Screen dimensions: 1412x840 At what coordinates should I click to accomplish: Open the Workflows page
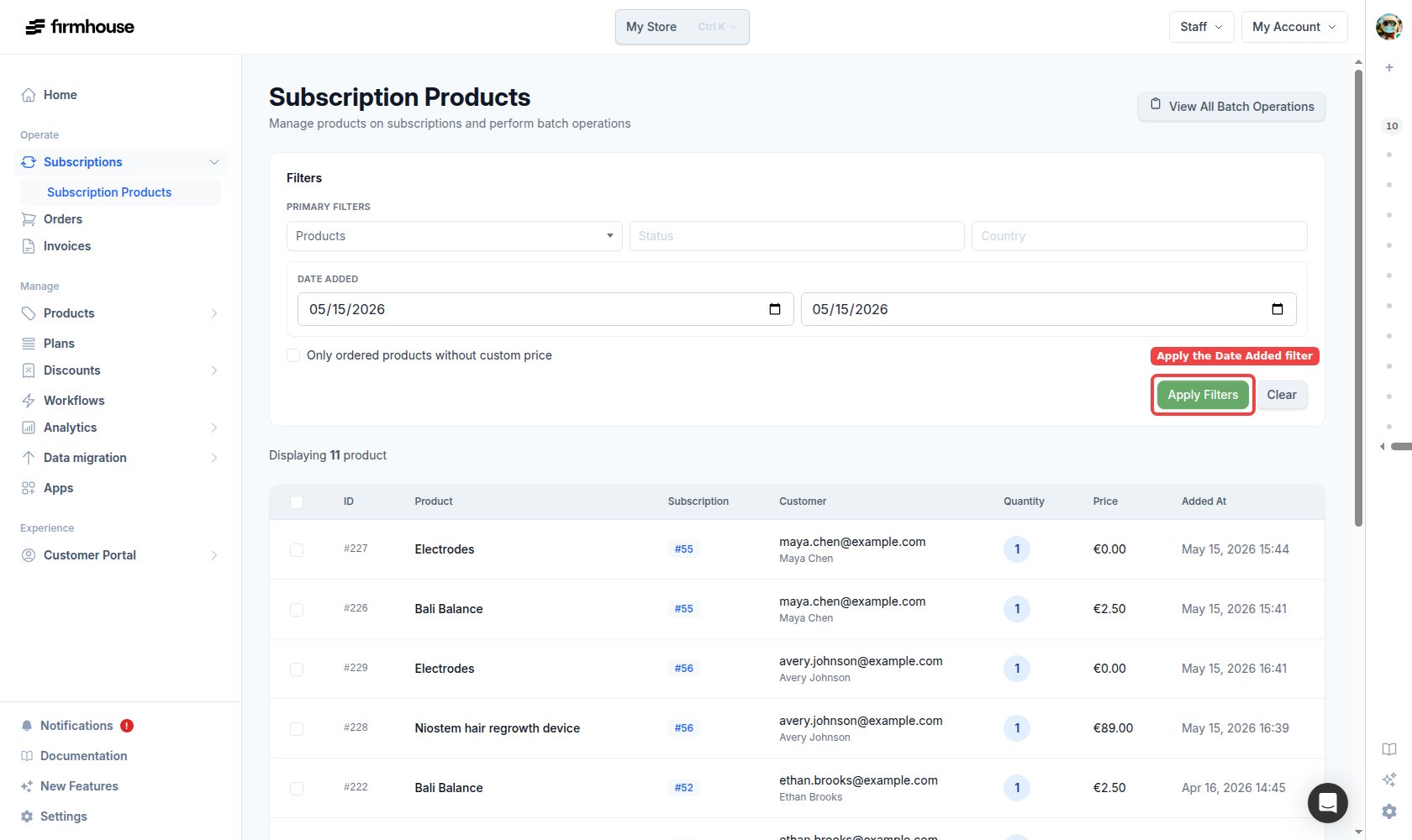coord(74,401)
